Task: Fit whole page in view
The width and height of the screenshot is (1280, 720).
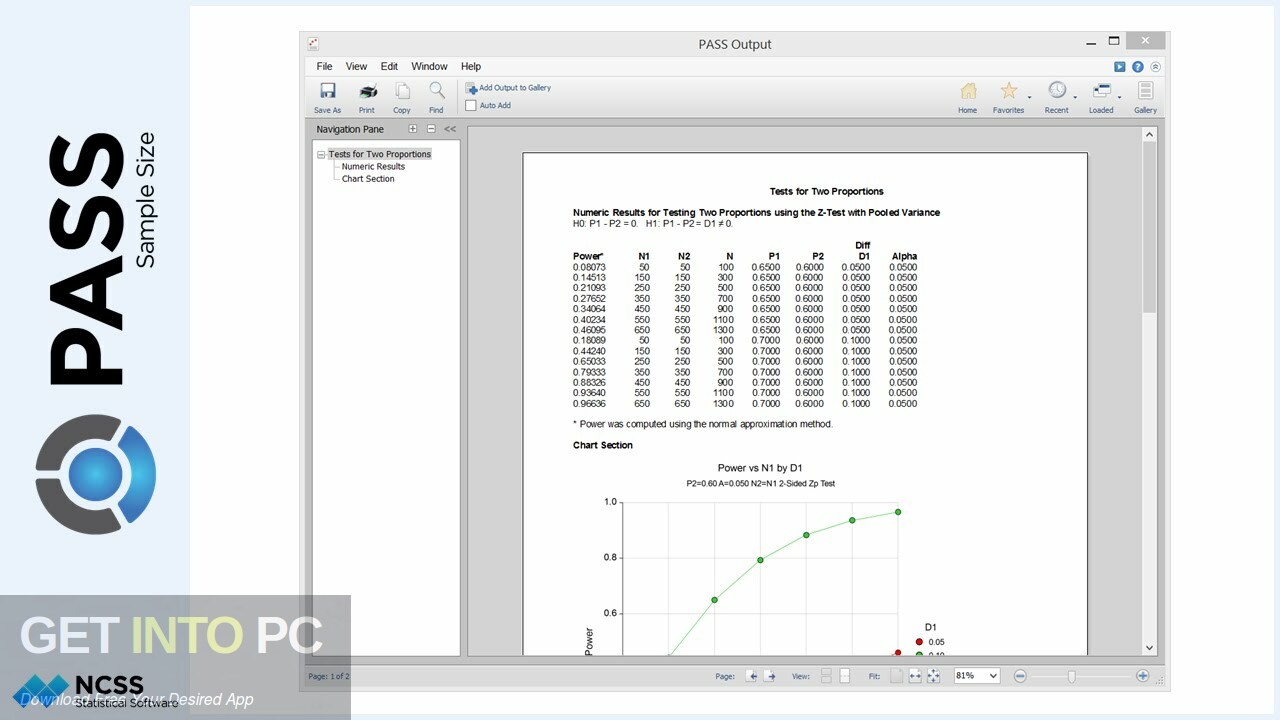Action: [x=897, y=676]
